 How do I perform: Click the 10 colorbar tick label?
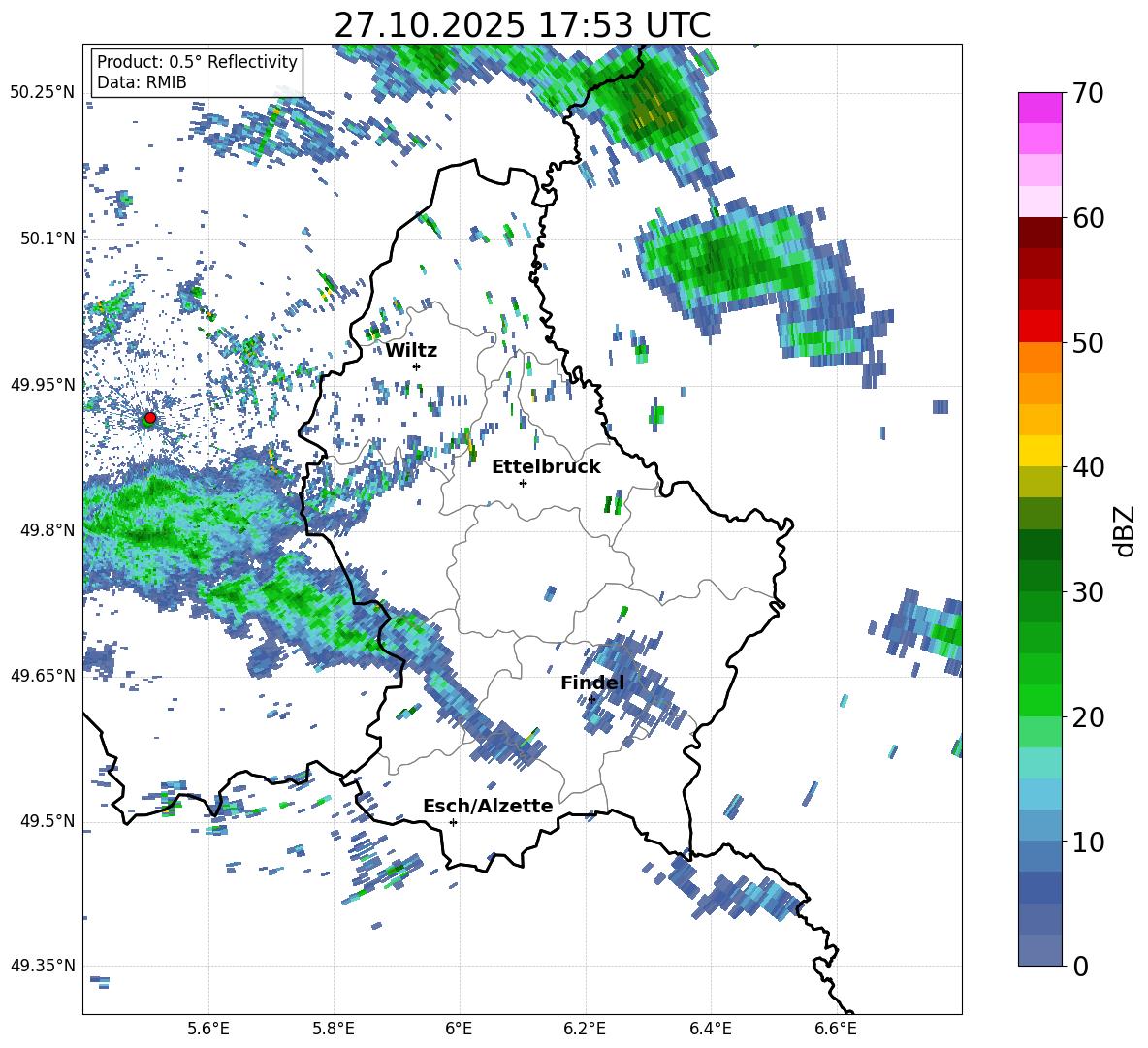pos(1089,842)
